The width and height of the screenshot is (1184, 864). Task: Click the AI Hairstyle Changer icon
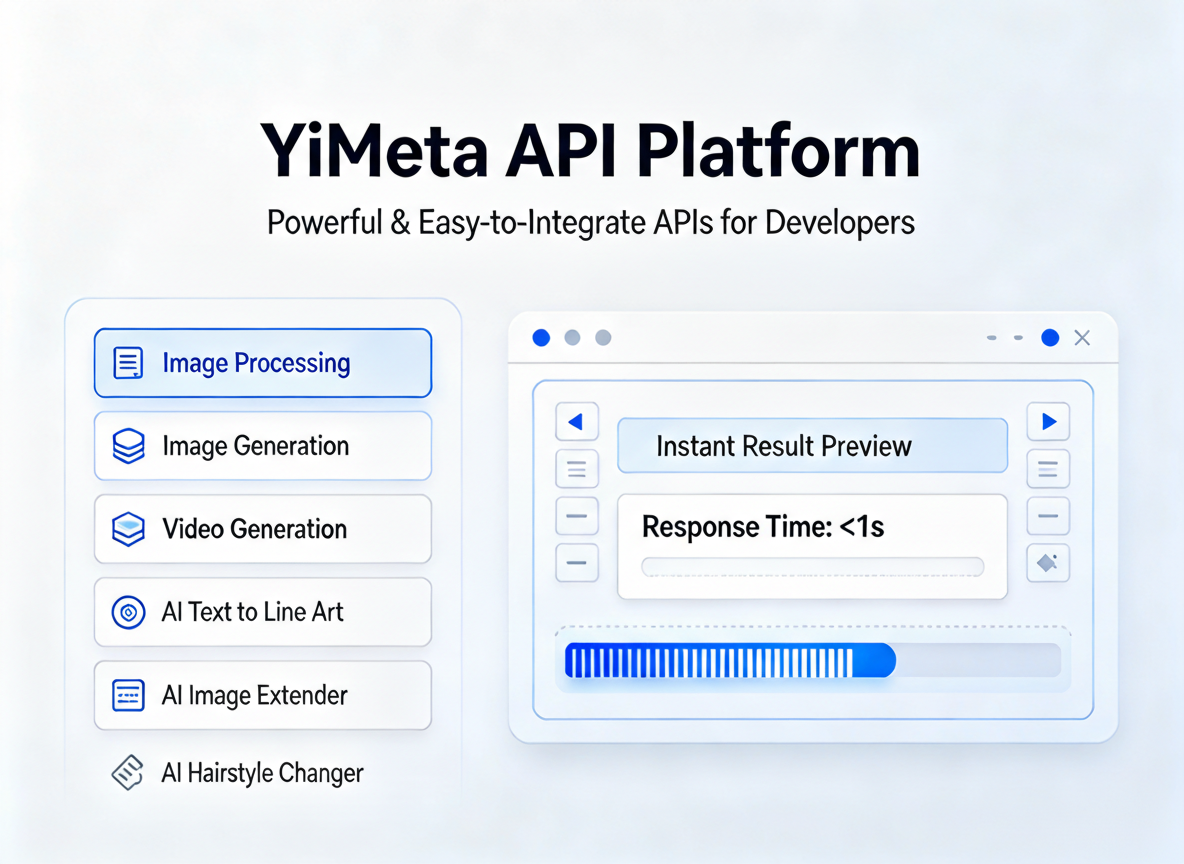pyautogui.click(x=127, y=773)
